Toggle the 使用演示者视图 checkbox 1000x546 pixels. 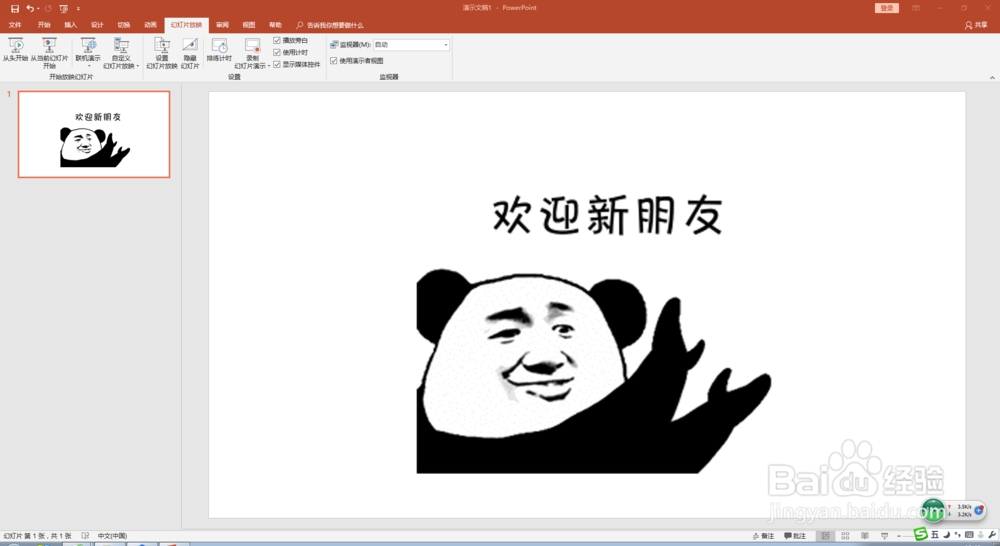334,61
